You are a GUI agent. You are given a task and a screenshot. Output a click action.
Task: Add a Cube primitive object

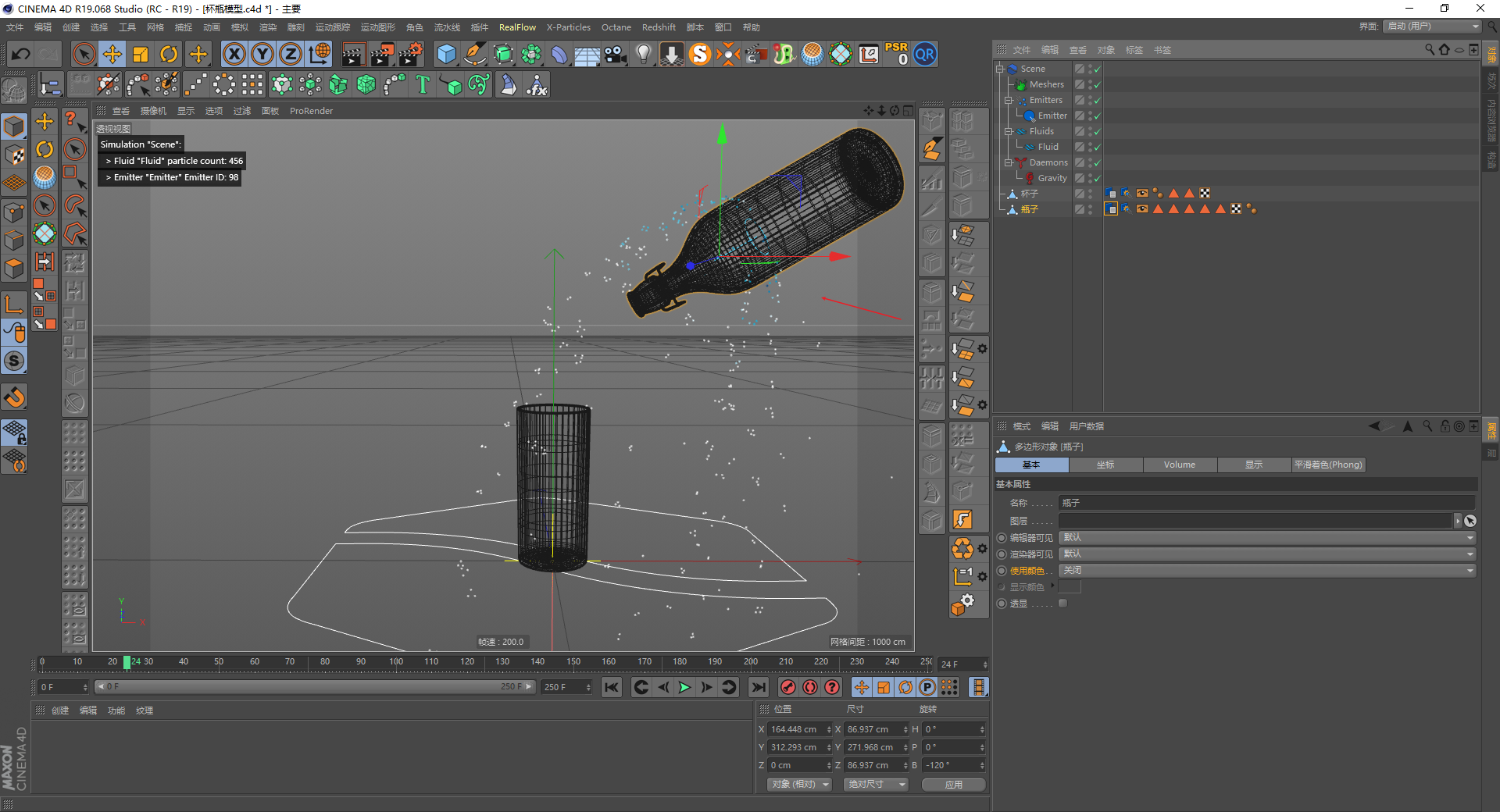click(x=446, y=55)
